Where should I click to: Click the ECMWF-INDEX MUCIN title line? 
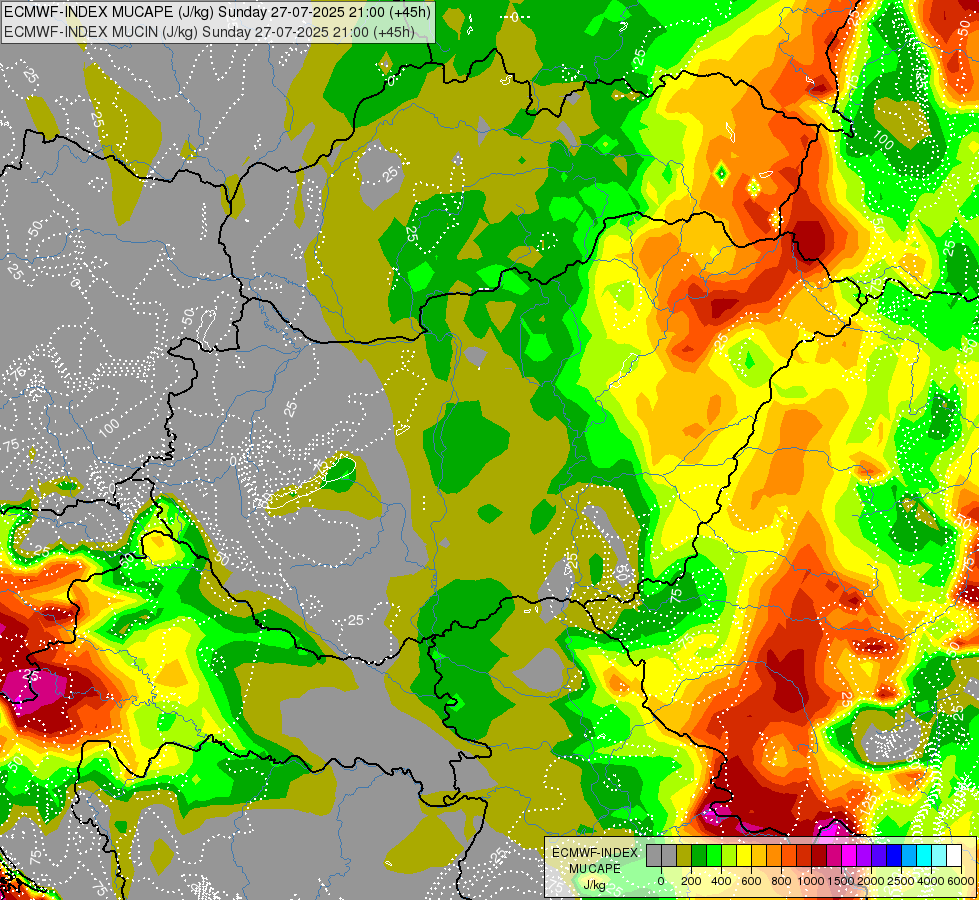(209, 31)
